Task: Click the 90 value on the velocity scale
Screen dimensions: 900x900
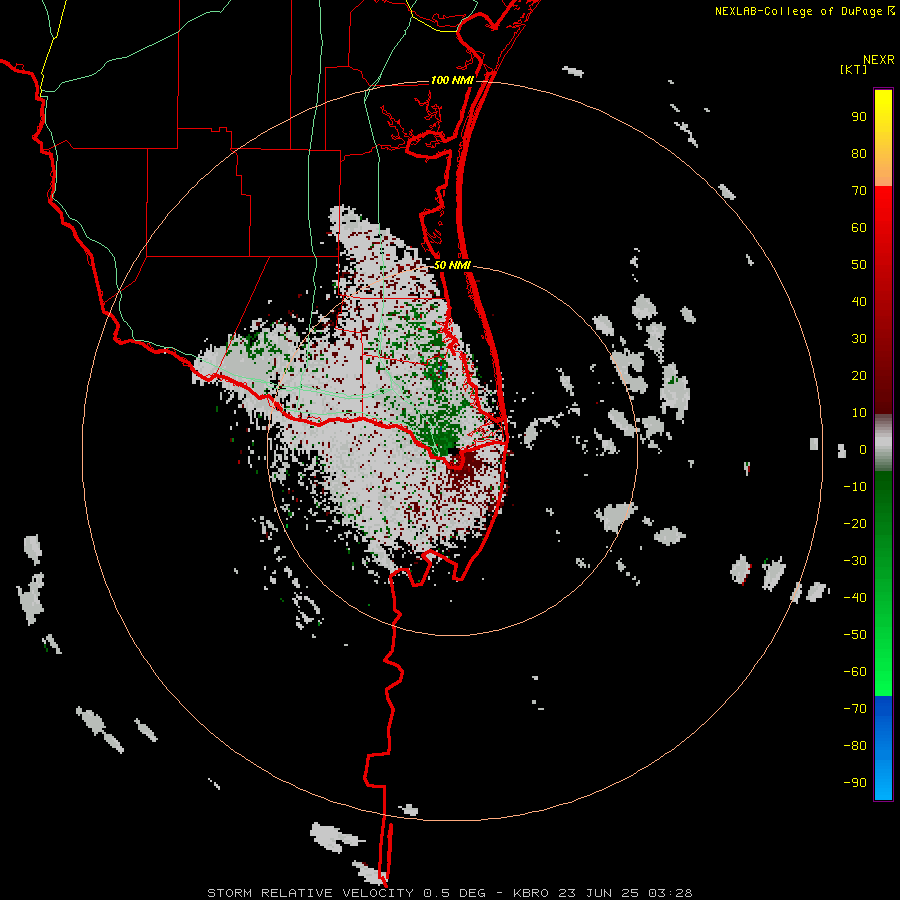Action: click(859, 117)
